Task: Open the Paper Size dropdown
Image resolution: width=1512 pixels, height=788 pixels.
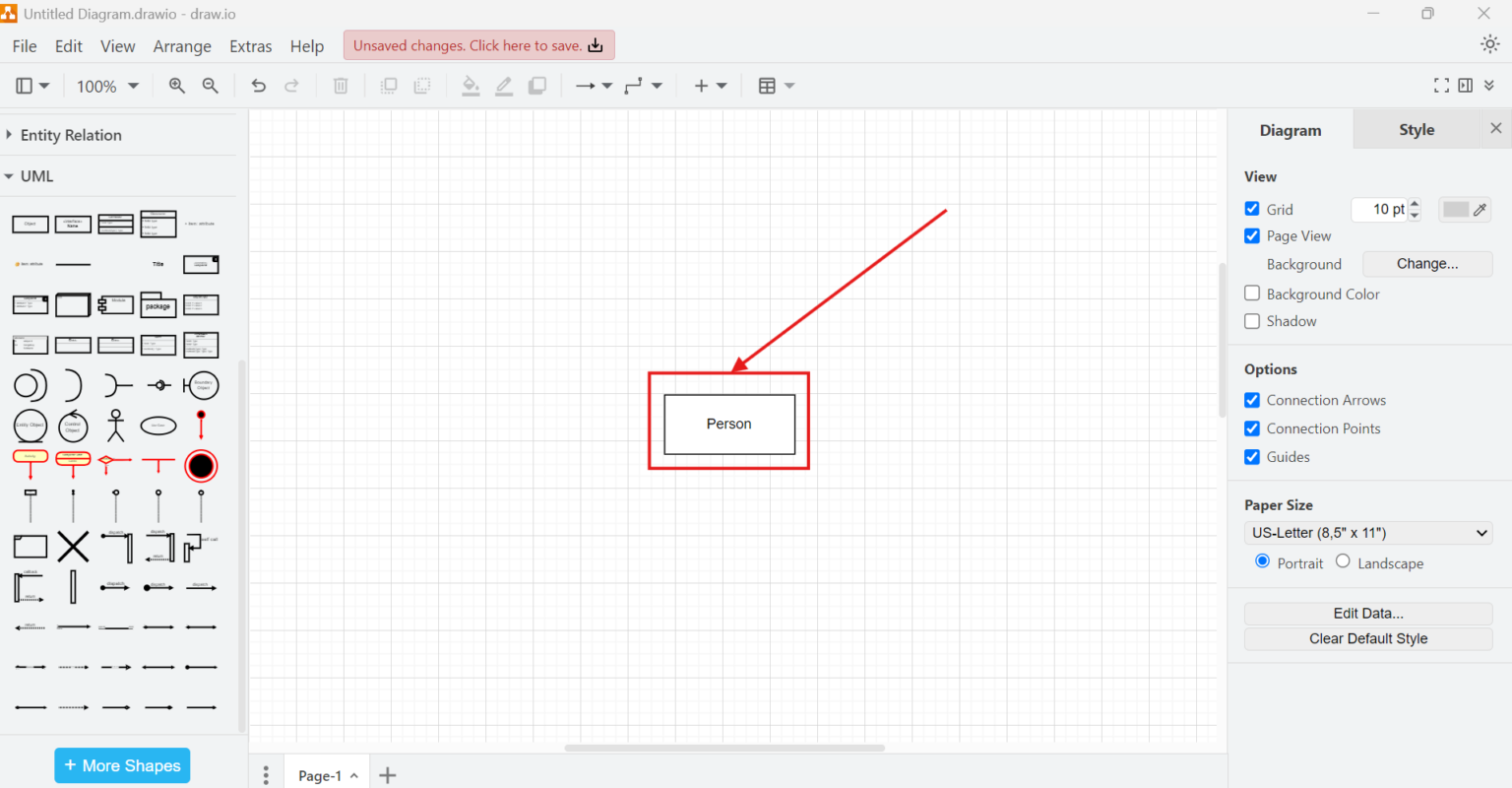Action: pyautogui.click(x=1367, y=532)
